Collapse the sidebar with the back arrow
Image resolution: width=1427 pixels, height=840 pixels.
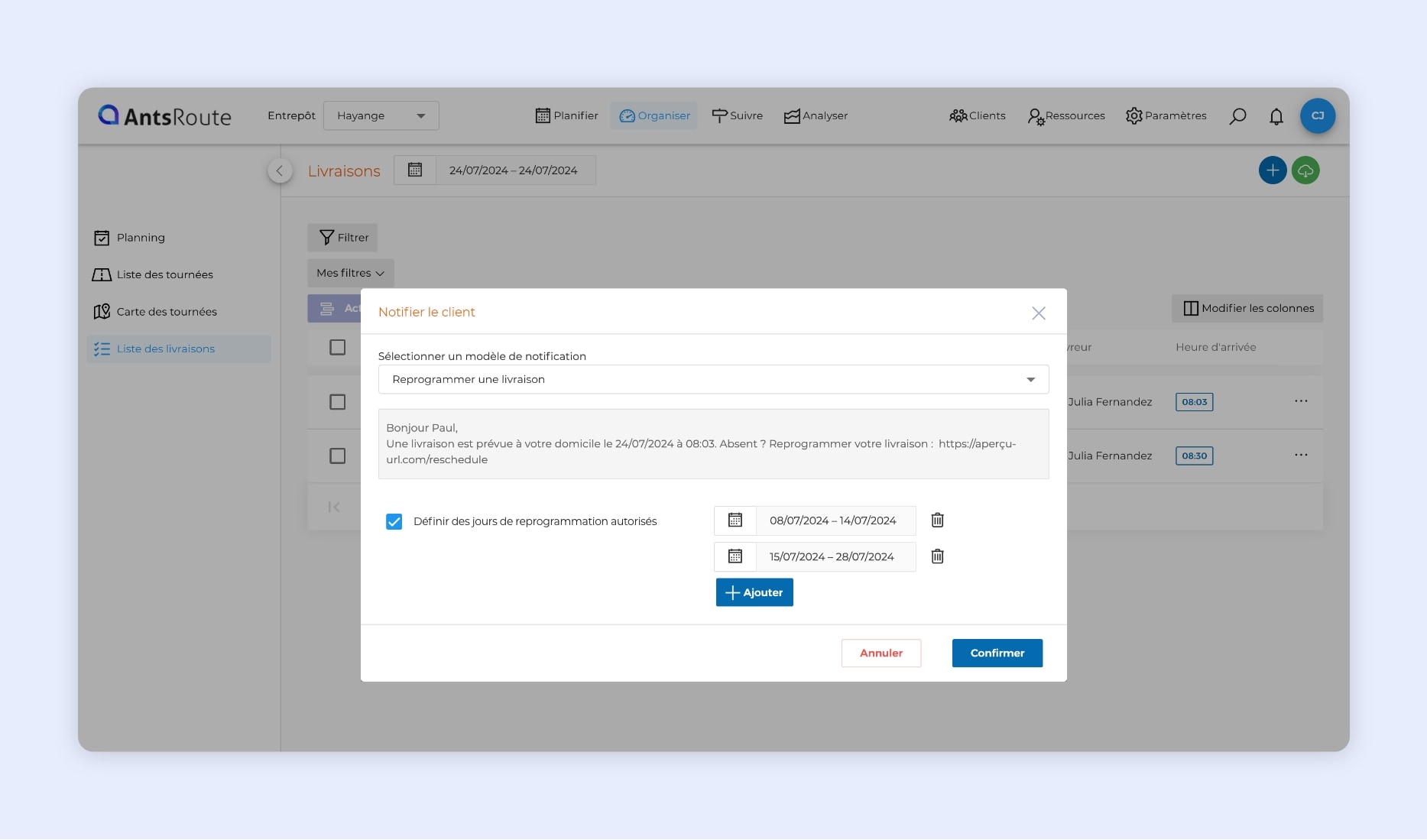tap(280, 170)
